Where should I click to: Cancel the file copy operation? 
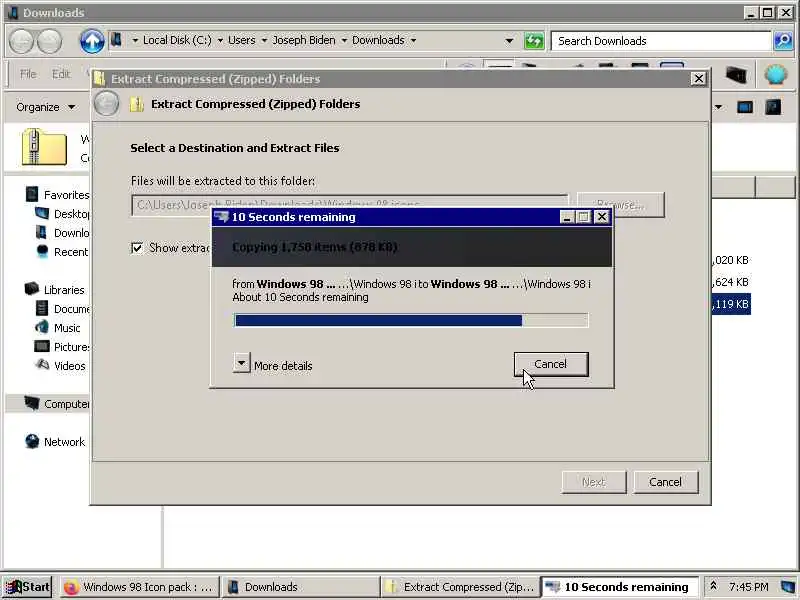[551, 364]
